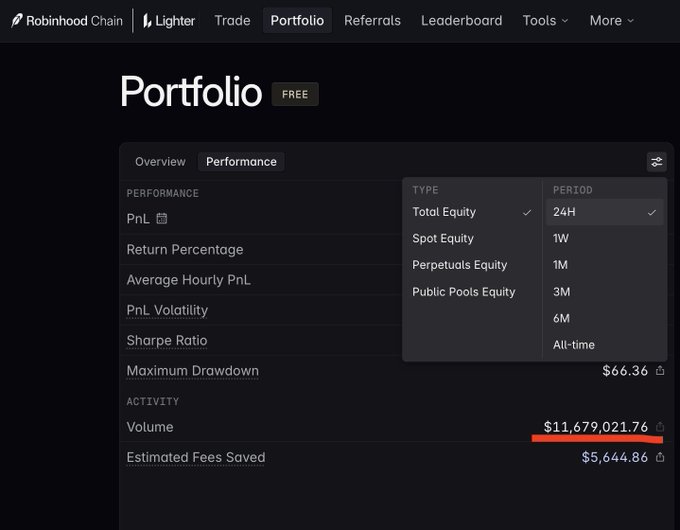Open the Portfolio nav item
This screenshot has height=530, width=680.
[297, 20]
